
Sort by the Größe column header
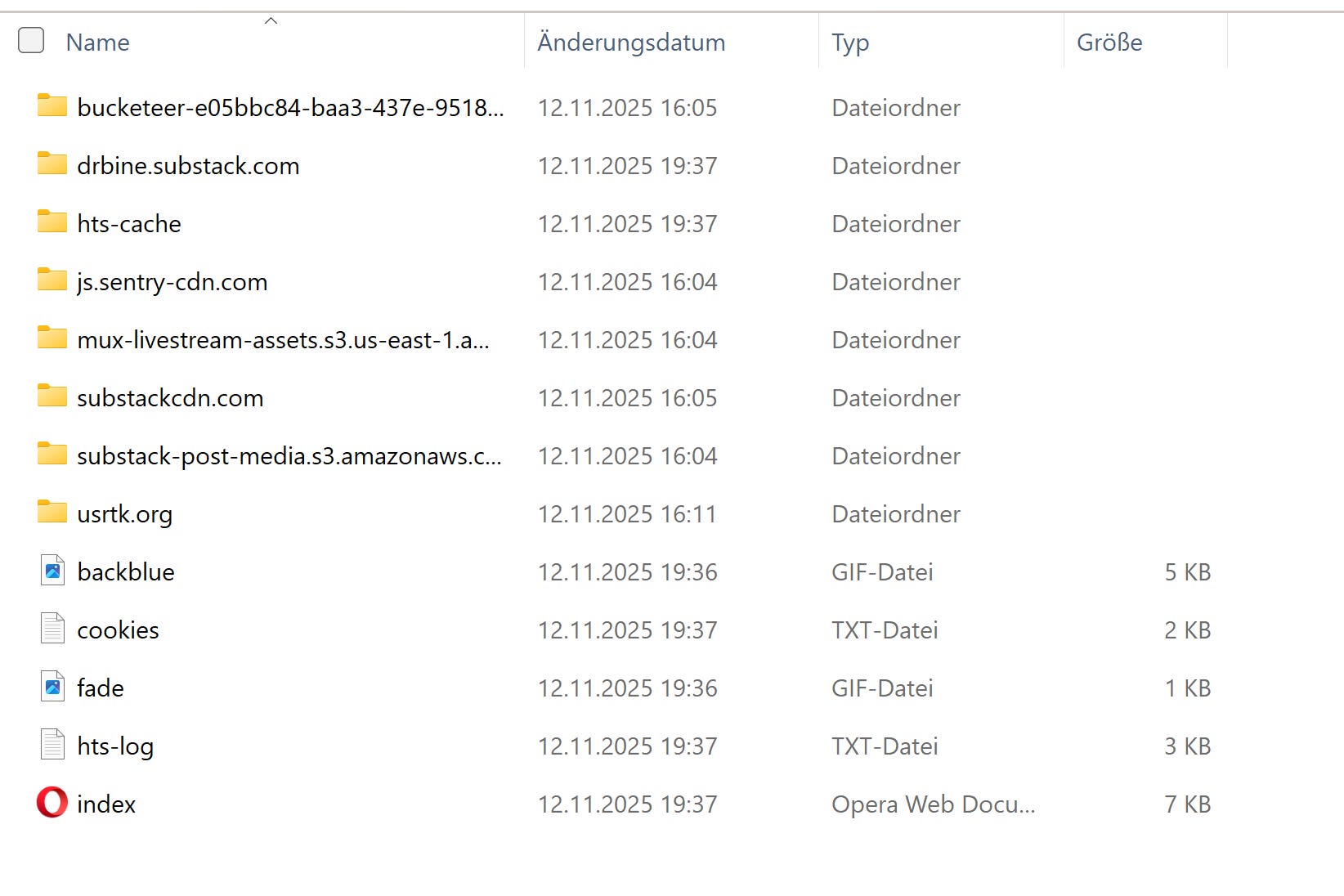(x=1109, y=43)
